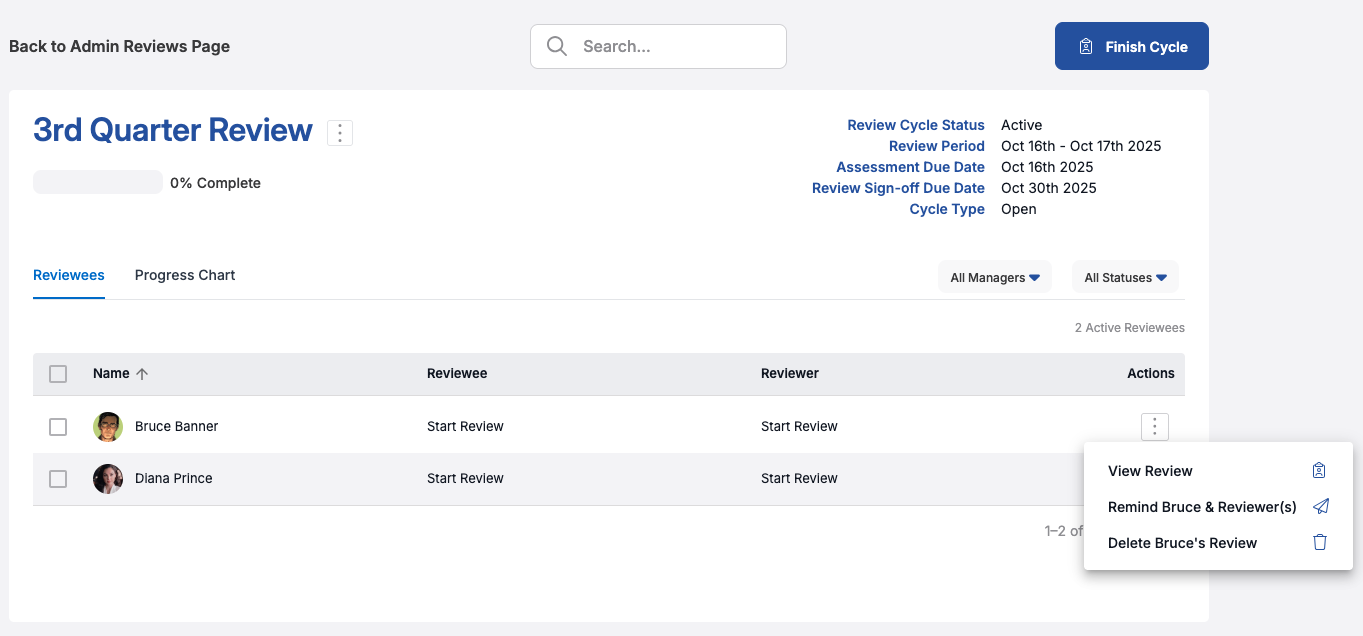
Task: Click Diana Prince's avatar picture
Action: [x=108, y=479]
